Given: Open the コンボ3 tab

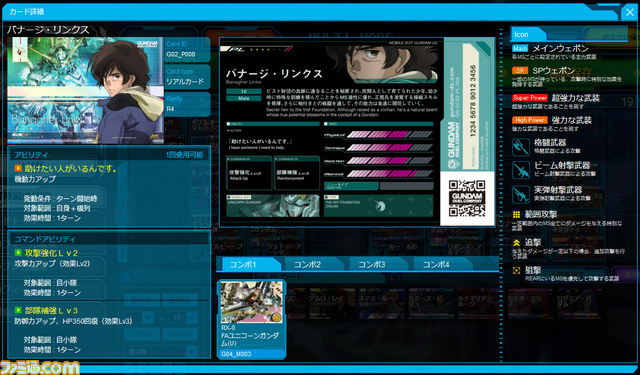Looking at the screenshot, I should click(371, 264).
